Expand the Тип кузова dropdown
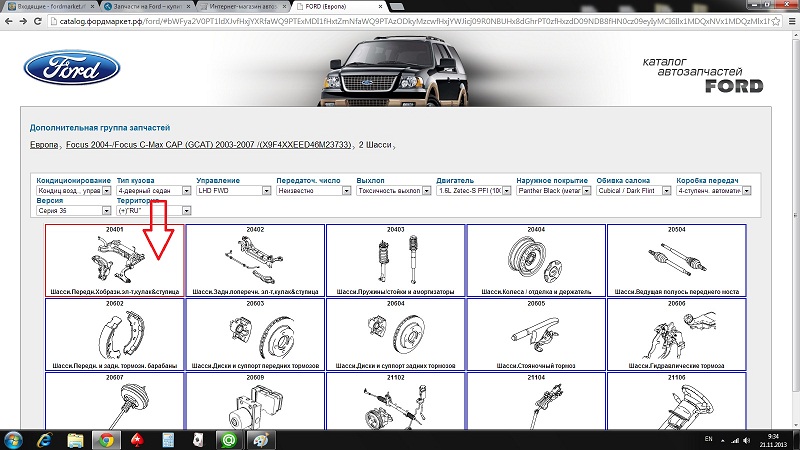The image size is (800, 450). pos(154,190)
